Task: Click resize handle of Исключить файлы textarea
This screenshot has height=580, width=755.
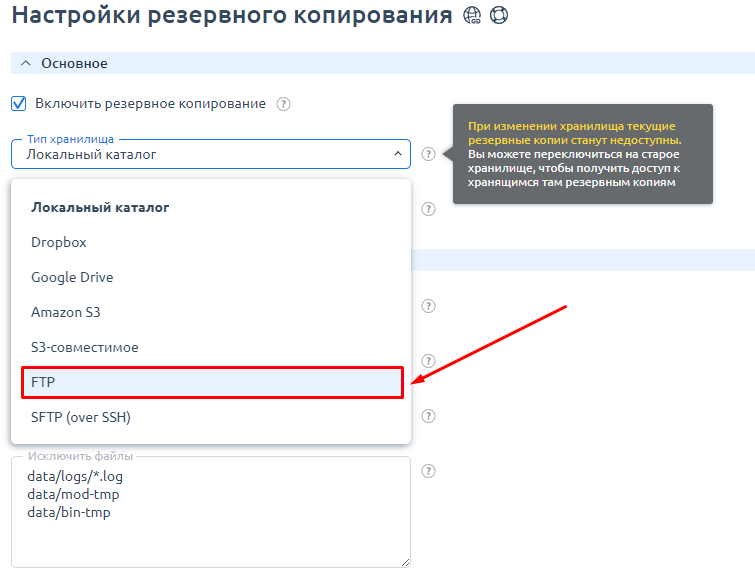Action: point(405,562)
